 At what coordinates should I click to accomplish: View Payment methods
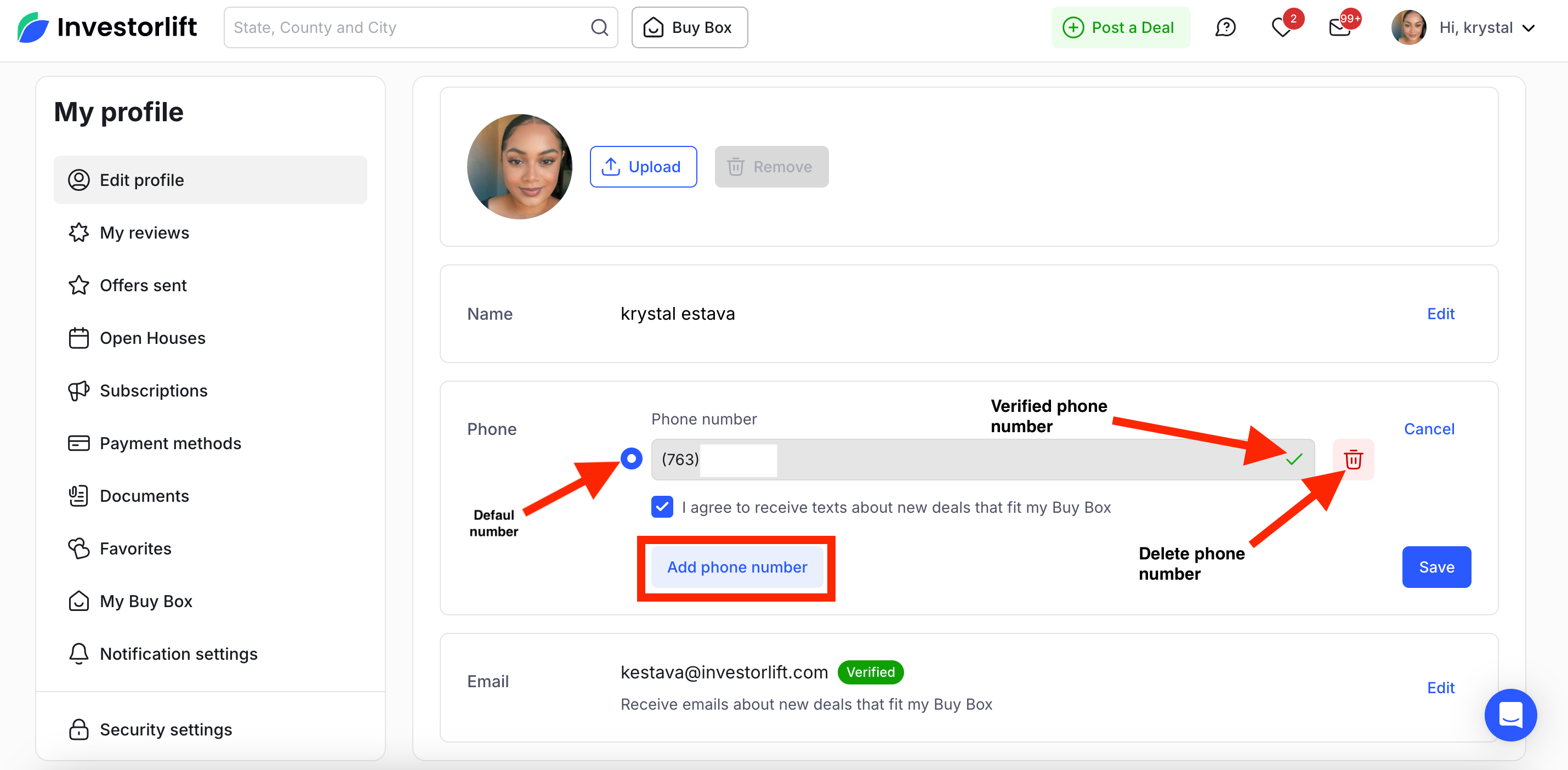tap(210, 443)
